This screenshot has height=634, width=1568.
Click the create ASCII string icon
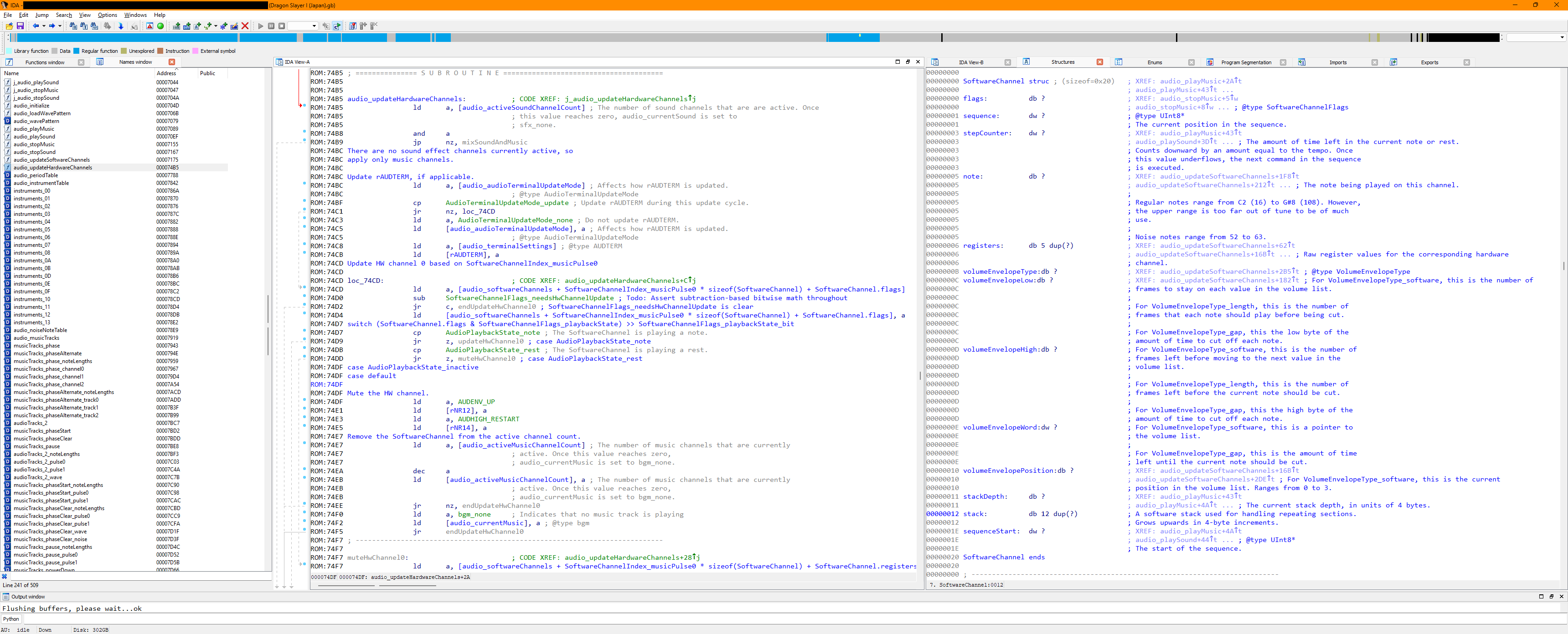pyautogui.click(x=197, y=26)
